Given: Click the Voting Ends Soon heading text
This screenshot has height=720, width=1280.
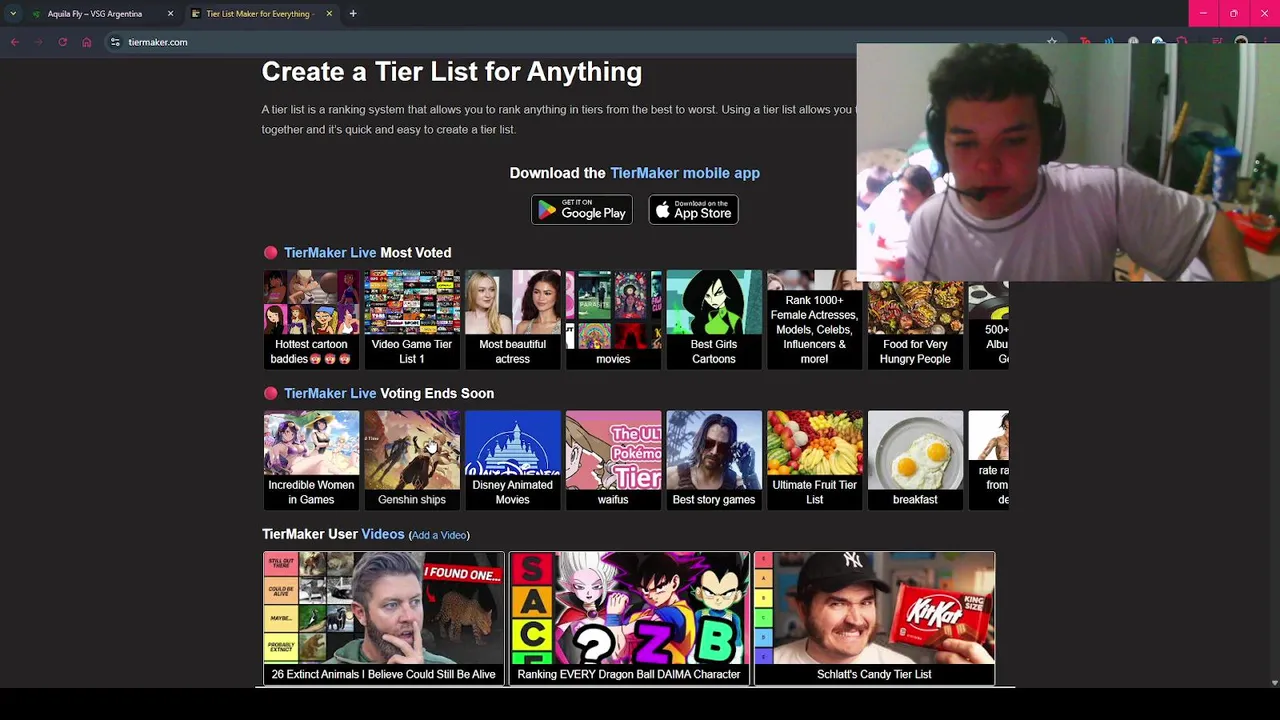Looking at the screenshot, I should coord(437,394).
